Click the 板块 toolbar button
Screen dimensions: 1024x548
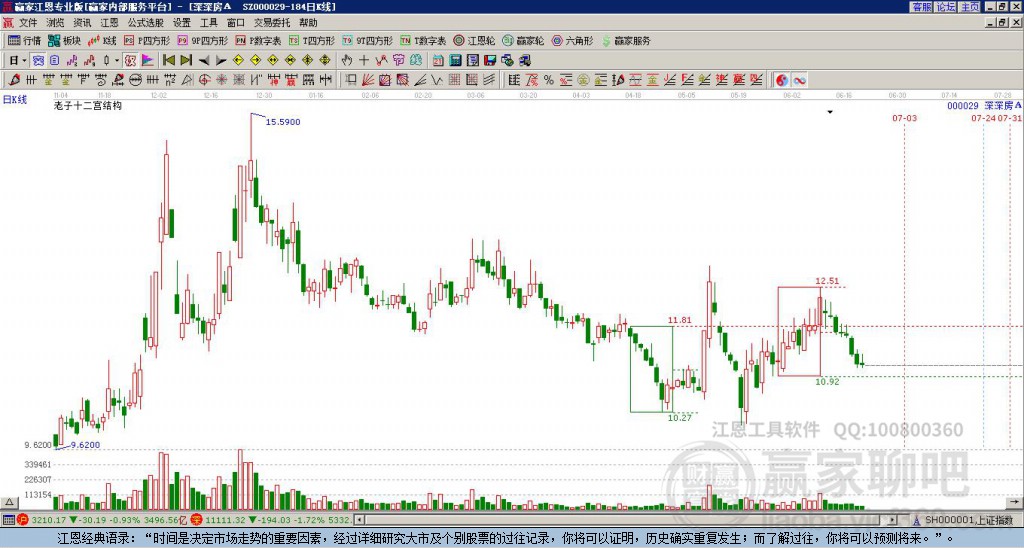coord(65,40)
